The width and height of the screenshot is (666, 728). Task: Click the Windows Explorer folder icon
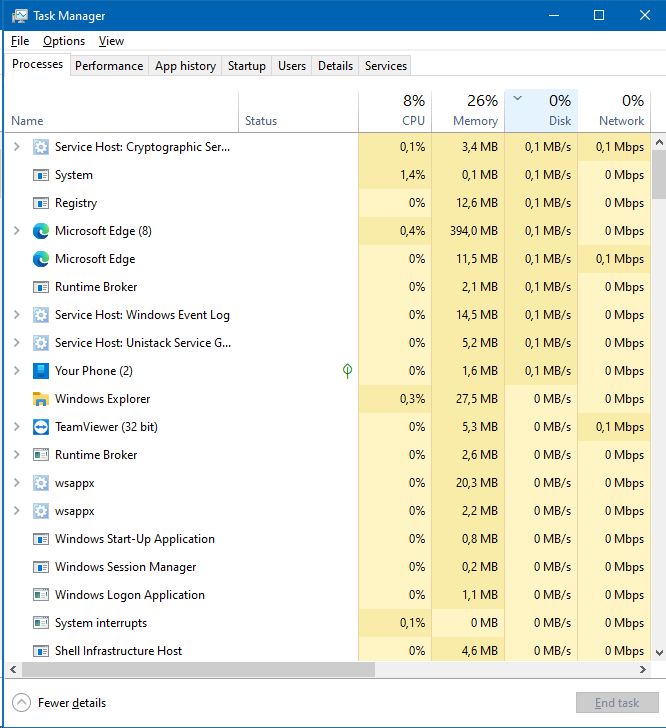(41, 399)
